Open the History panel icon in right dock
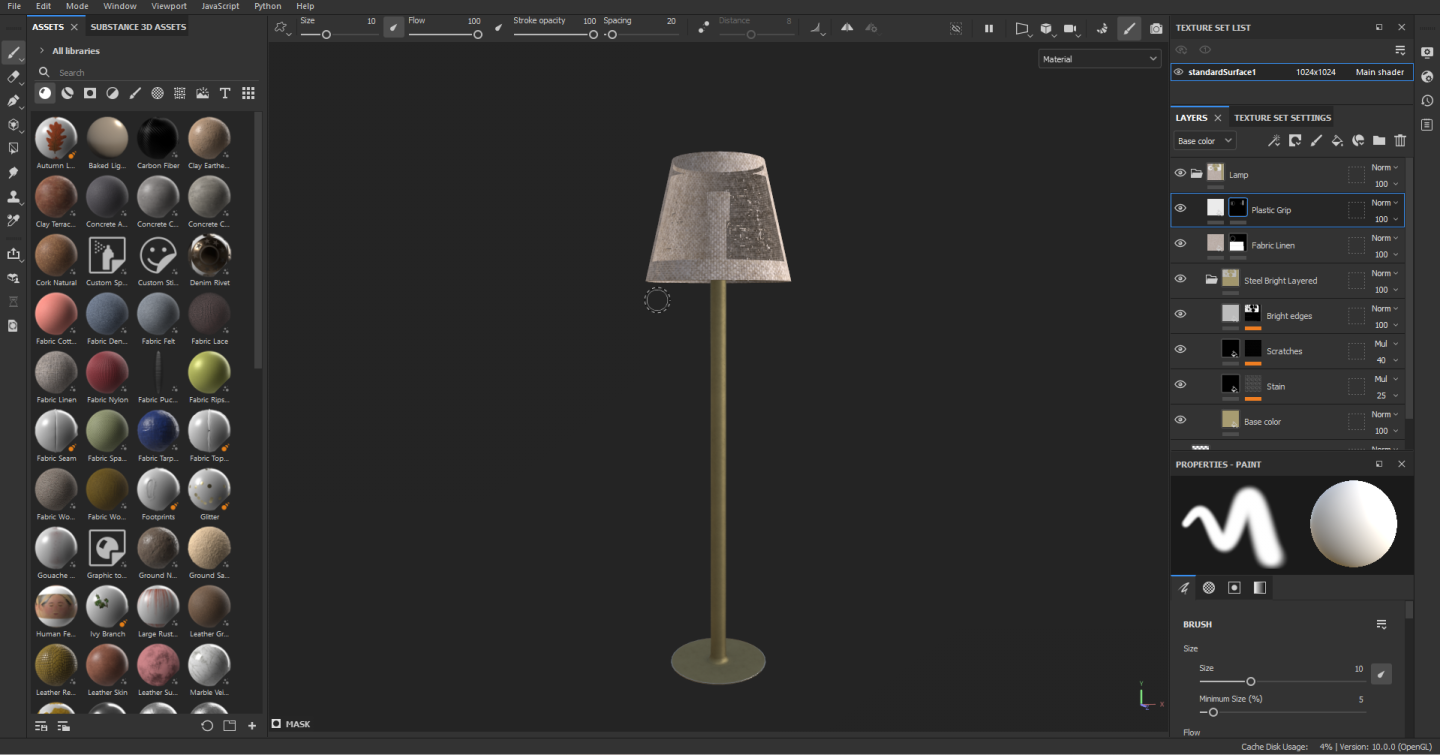Image resolution: width=1440 pixels, height=755 pixels. [x=1427, y=100]
